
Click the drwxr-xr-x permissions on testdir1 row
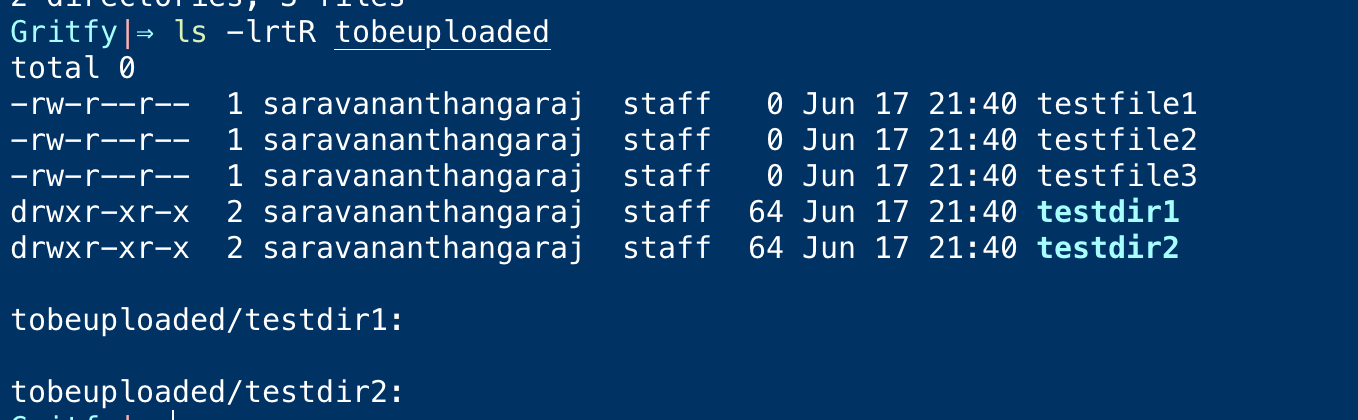(x=100, y=212)
